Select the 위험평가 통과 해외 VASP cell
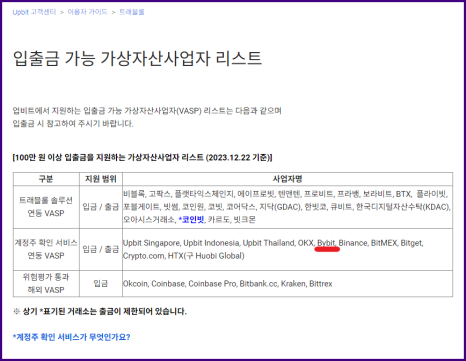Viewport: 466px width, 361px height. [46, 283]
